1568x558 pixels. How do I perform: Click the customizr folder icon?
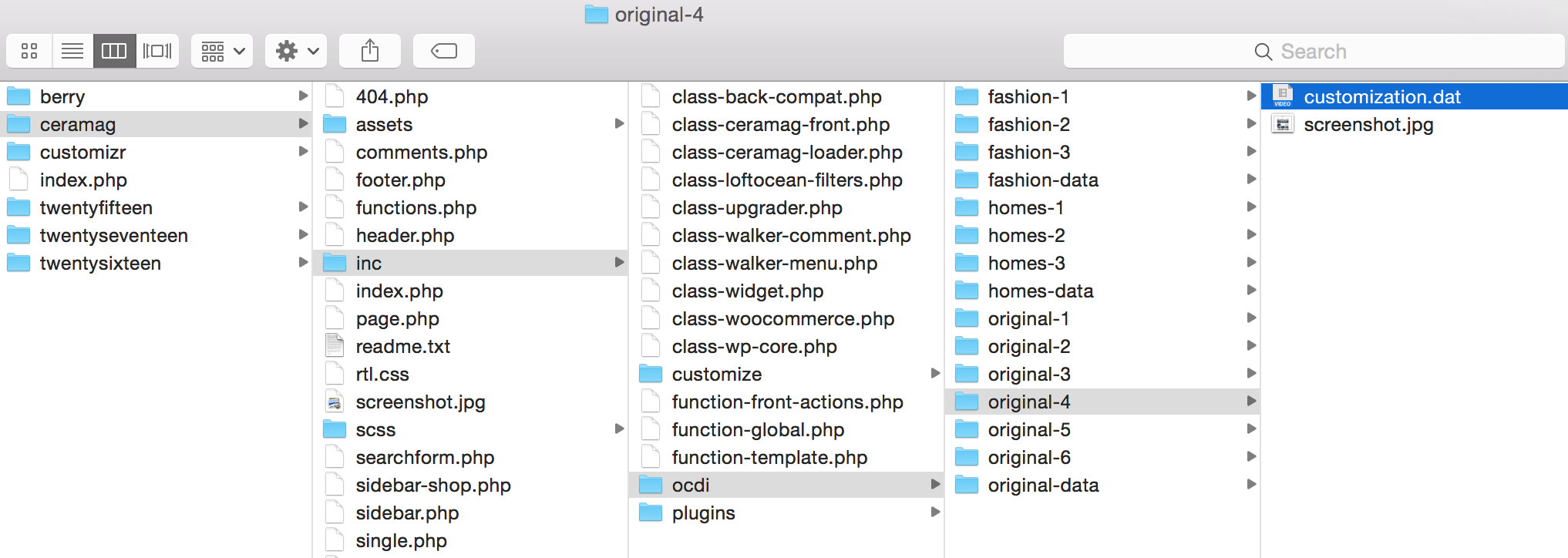(19, 152)
